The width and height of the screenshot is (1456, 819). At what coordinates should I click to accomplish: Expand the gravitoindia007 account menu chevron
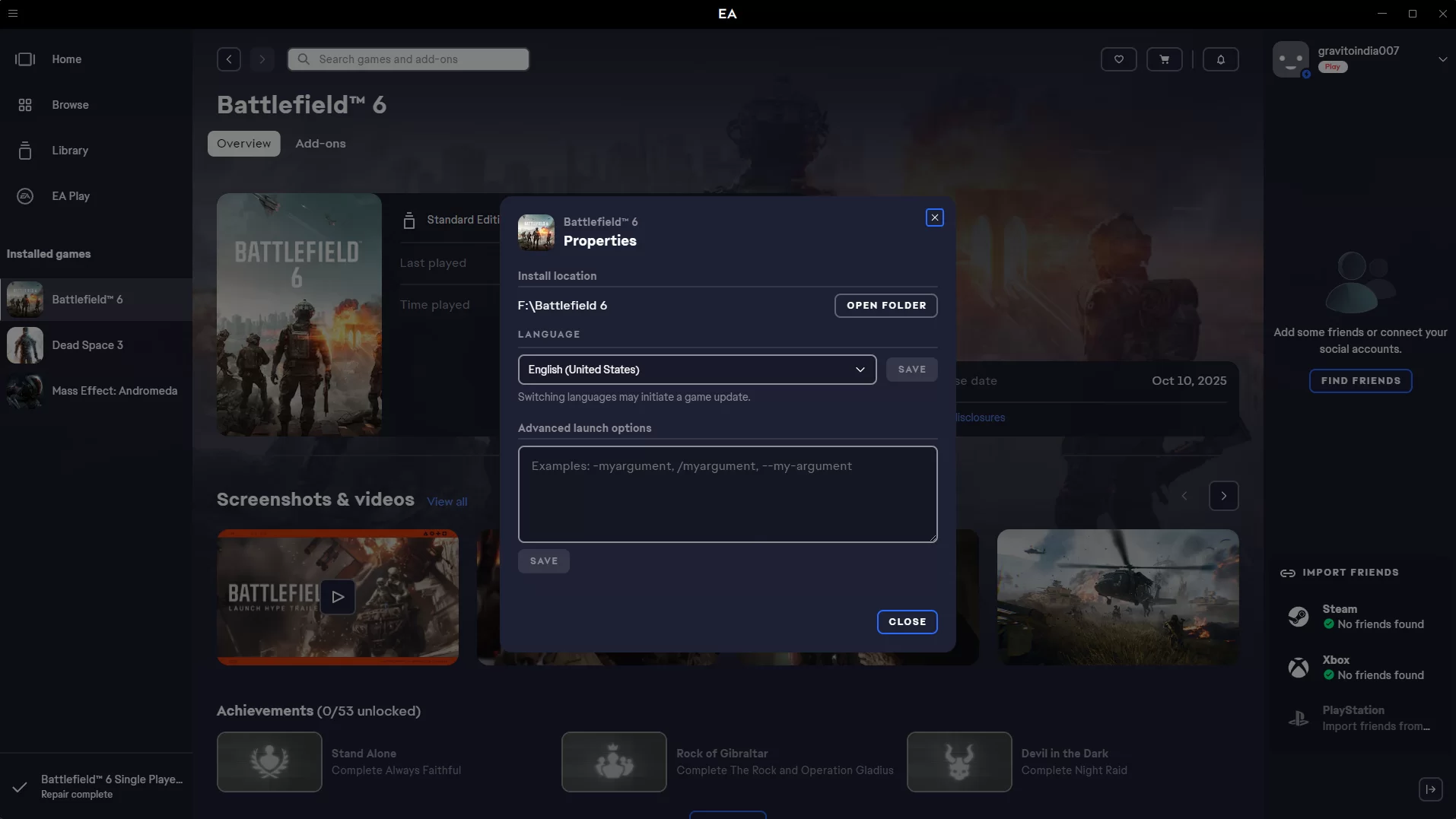click(x=1442, y=59)
